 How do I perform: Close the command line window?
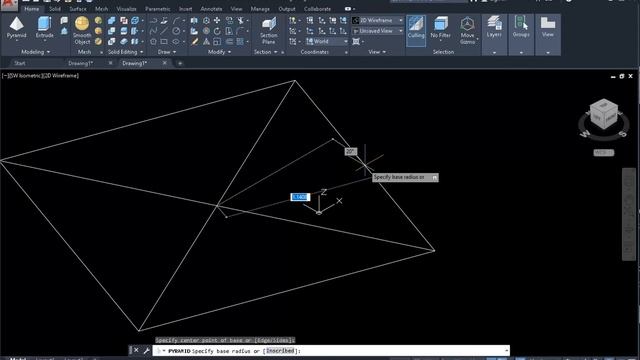point(136,351)
